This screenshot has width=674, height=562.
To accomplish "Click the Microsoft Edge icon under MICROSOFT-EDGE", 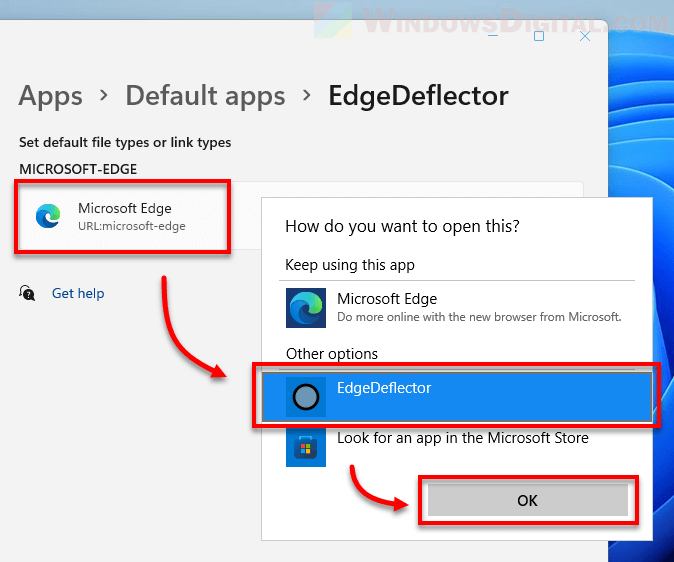I will [48, 216].
